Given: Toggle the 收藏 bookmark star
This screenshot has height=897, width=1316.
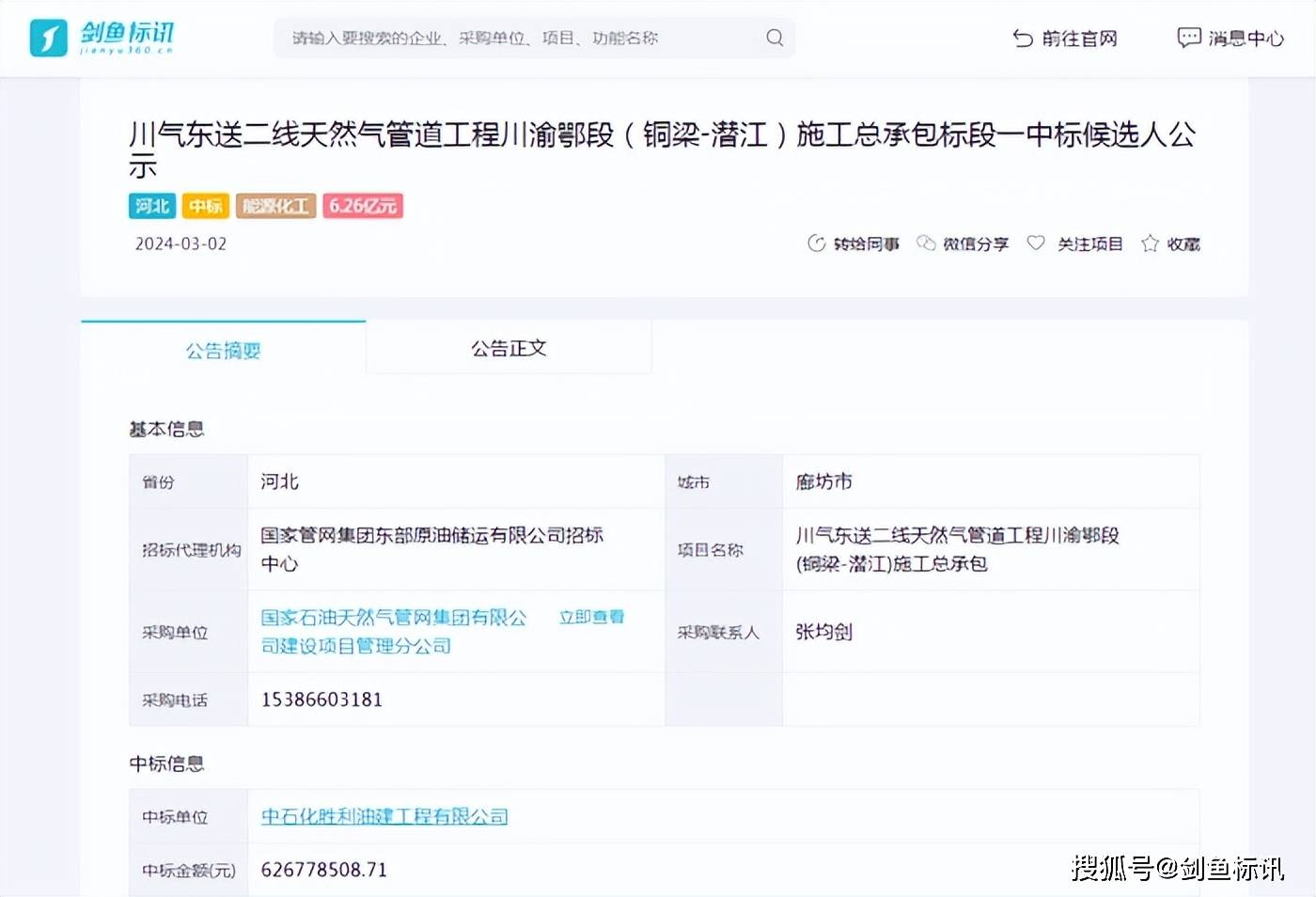Looking at the screenshot, I should [x=1149, y=243].
